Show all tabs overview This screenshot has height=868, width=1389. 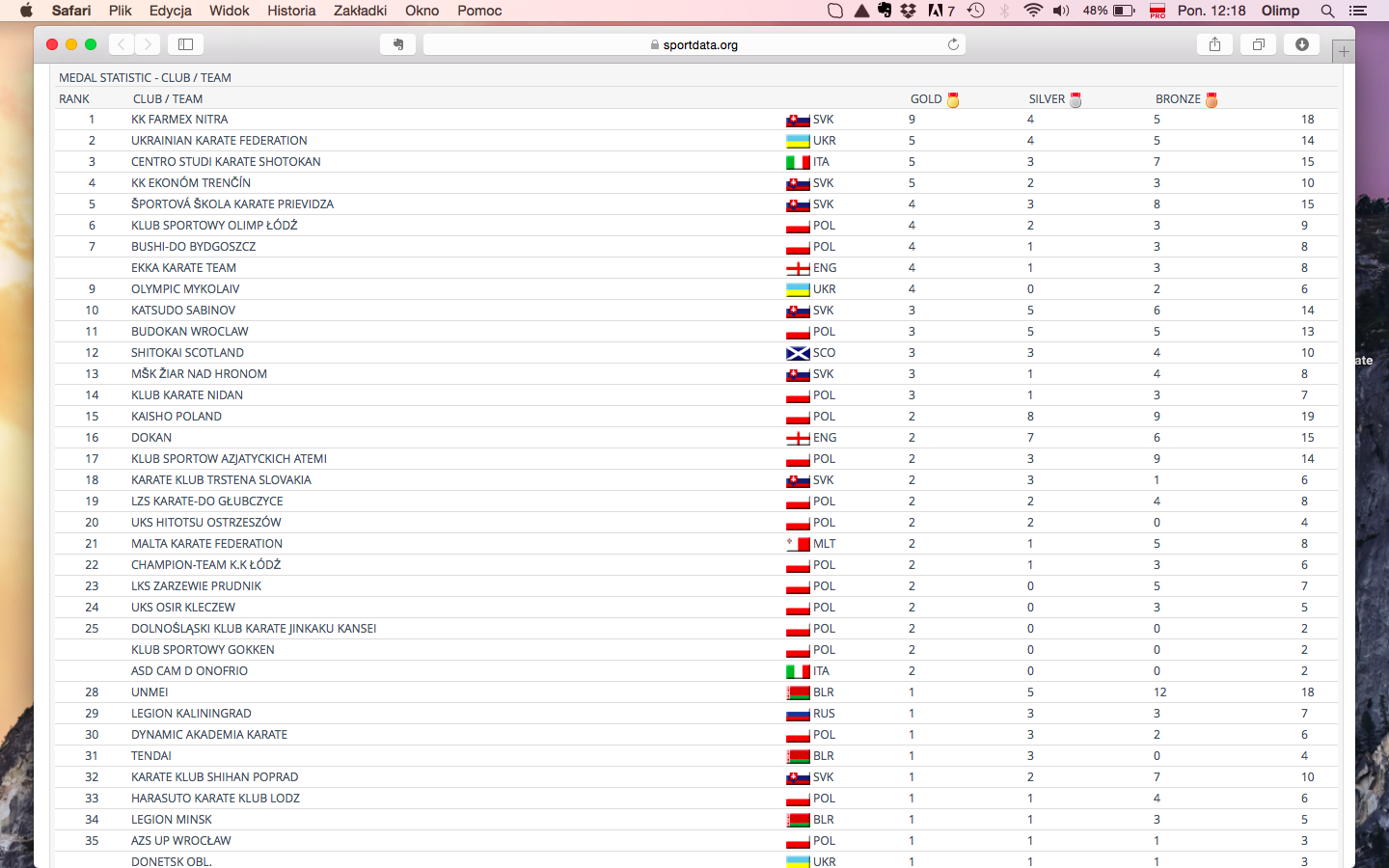pyautogui.click(x=1258, y=44)
